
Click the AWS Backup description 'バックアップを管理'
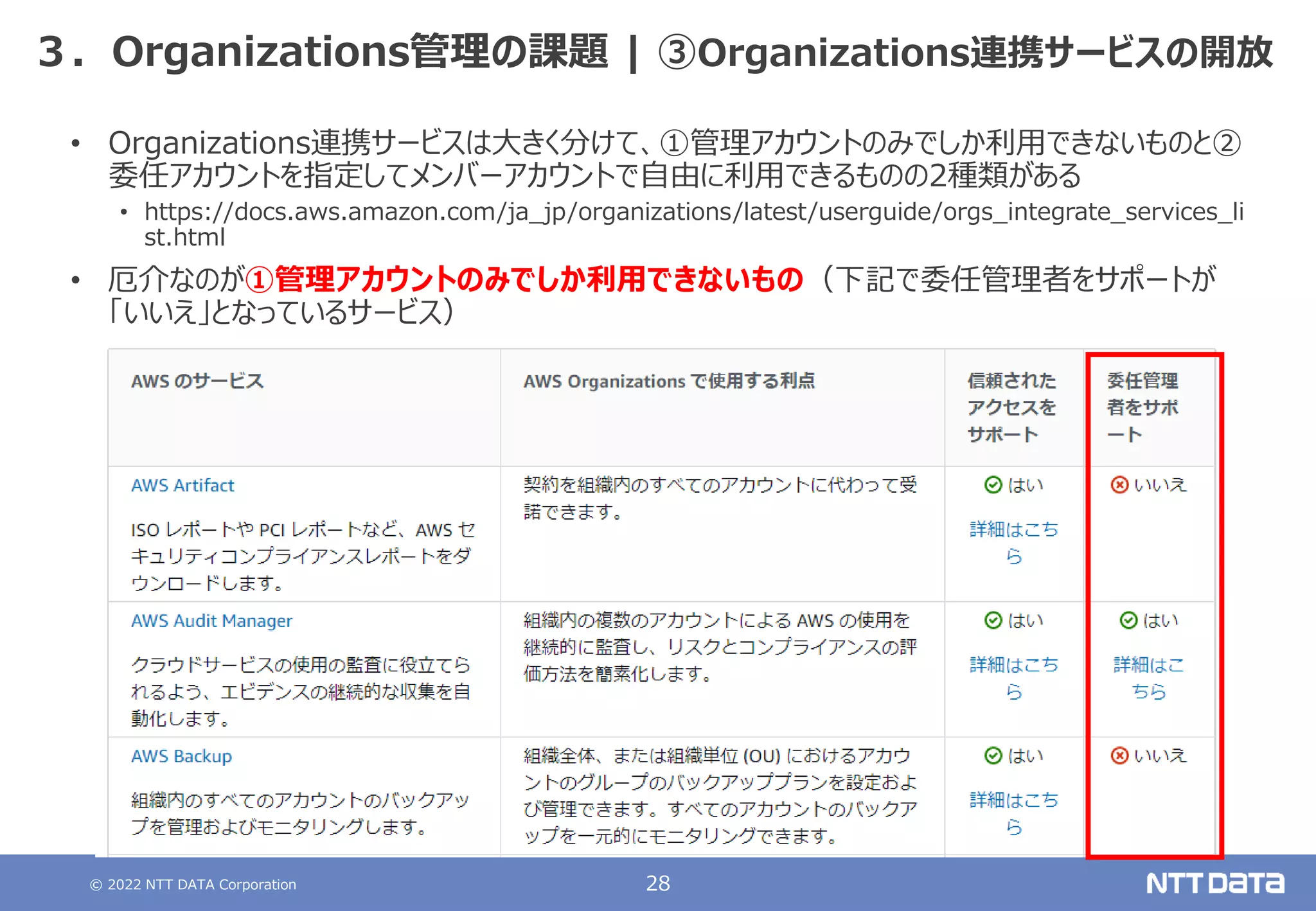pos(300,813)
